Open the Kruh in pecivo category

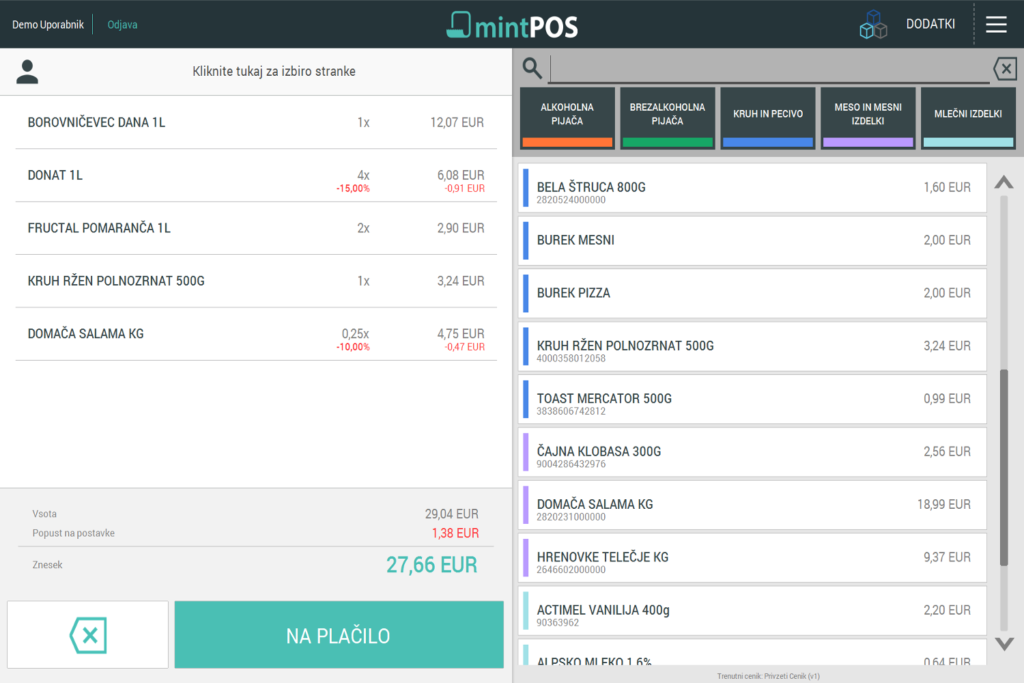[767, 118]
